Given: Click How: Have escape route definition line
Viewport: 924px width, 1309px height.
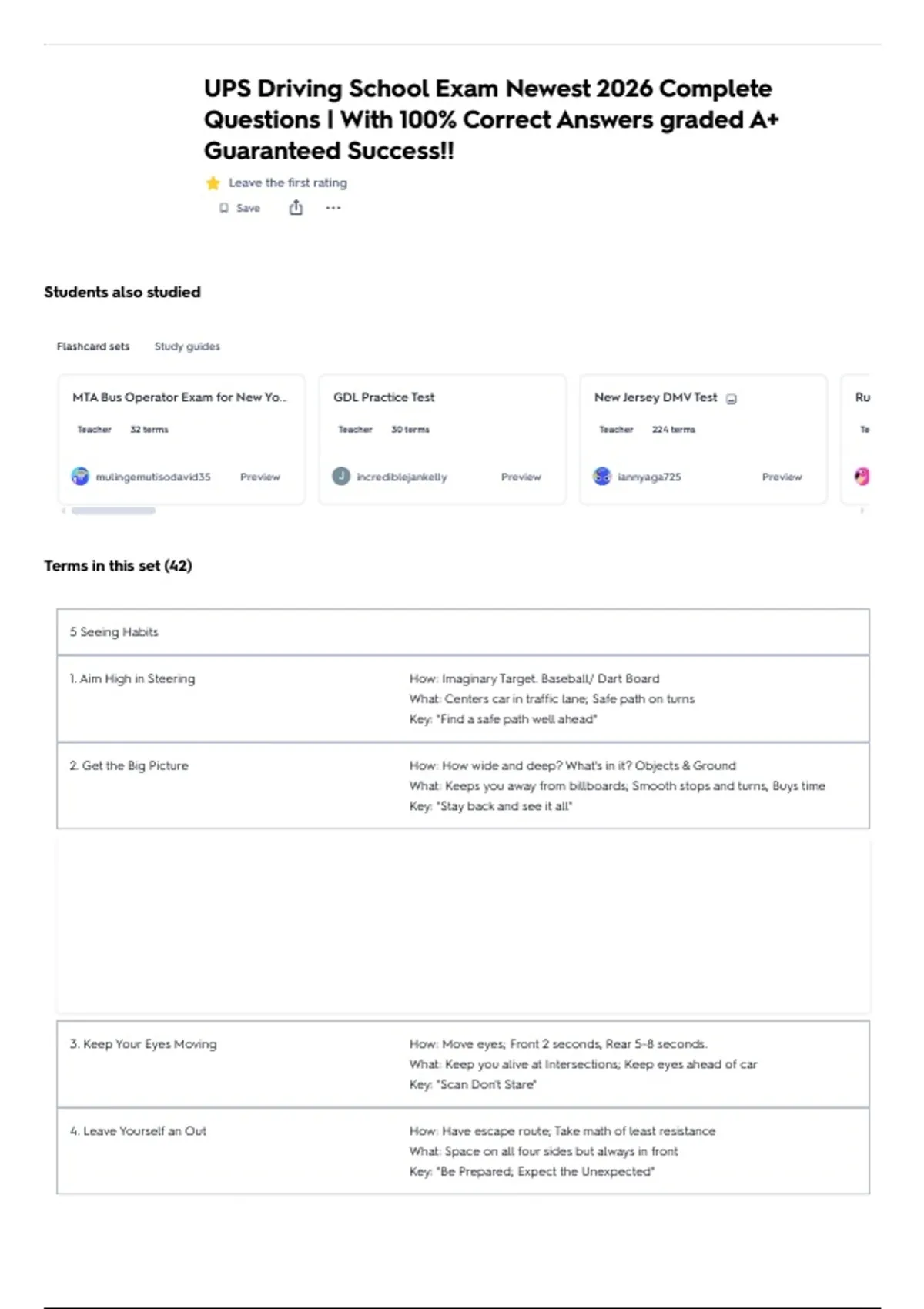Looking at the screenshot, I should point(562,1131).
